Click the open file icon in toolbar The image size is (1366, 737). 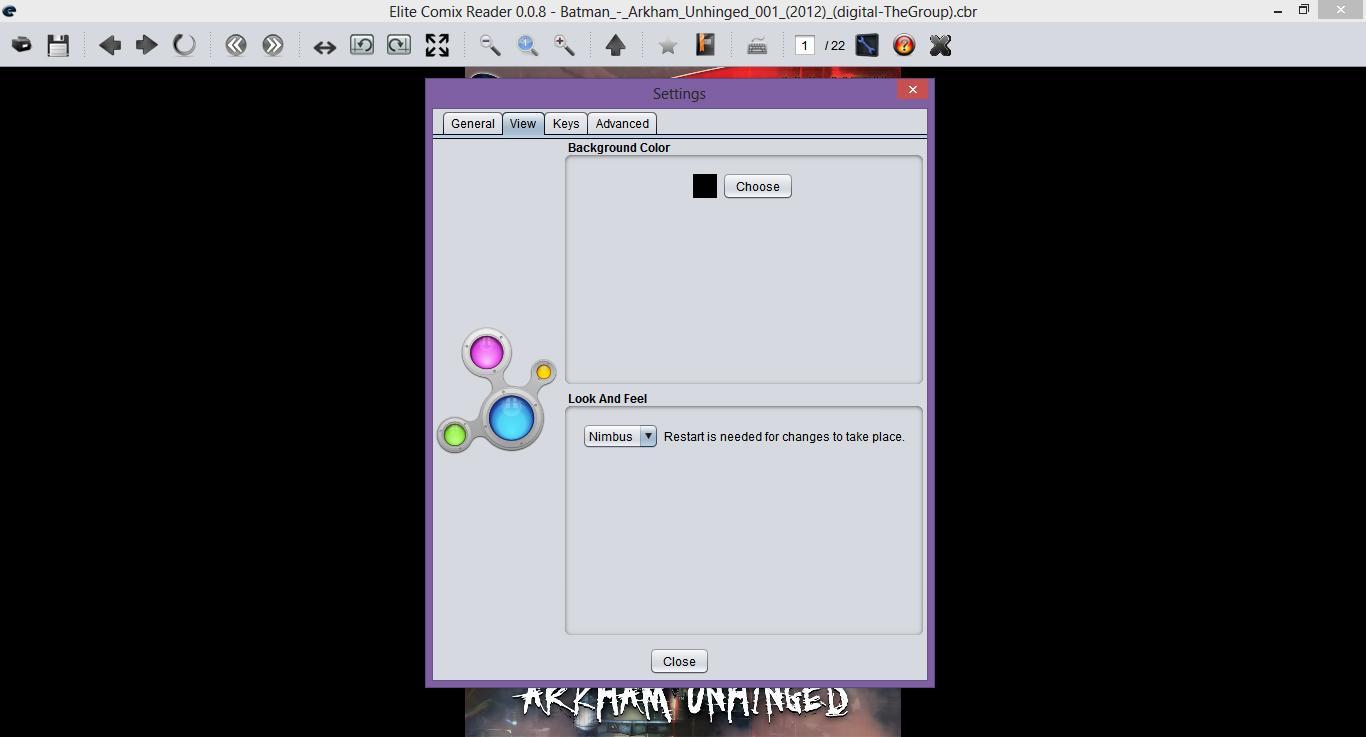pos(21,45)
